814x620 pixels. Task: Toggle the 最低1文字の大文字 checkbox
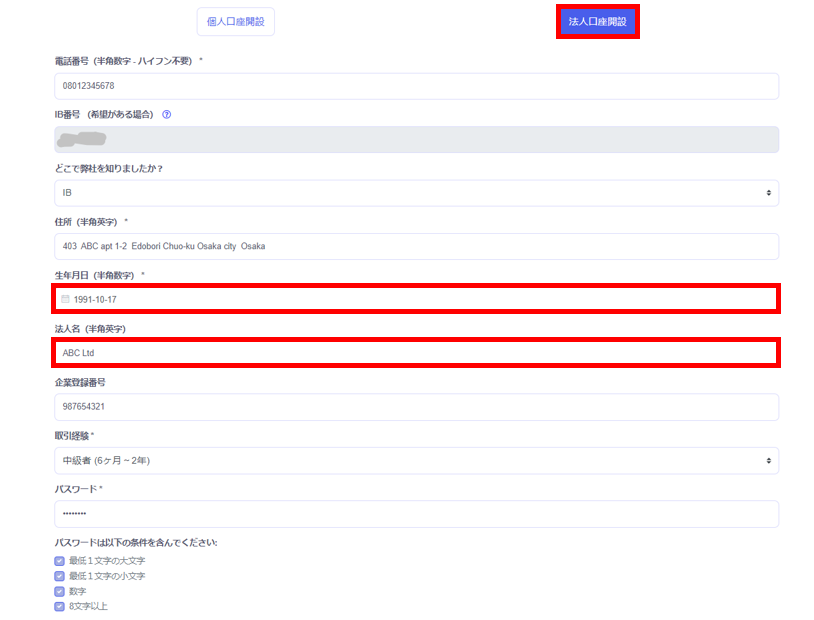click(x=60, y=561)
